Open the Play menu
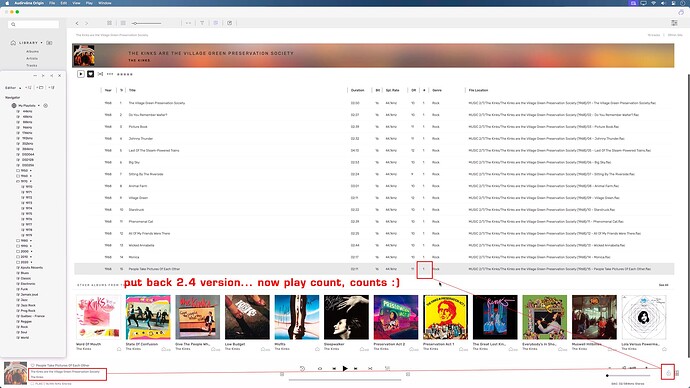Screen dimensions: 690x388 [x=89, y=3]
